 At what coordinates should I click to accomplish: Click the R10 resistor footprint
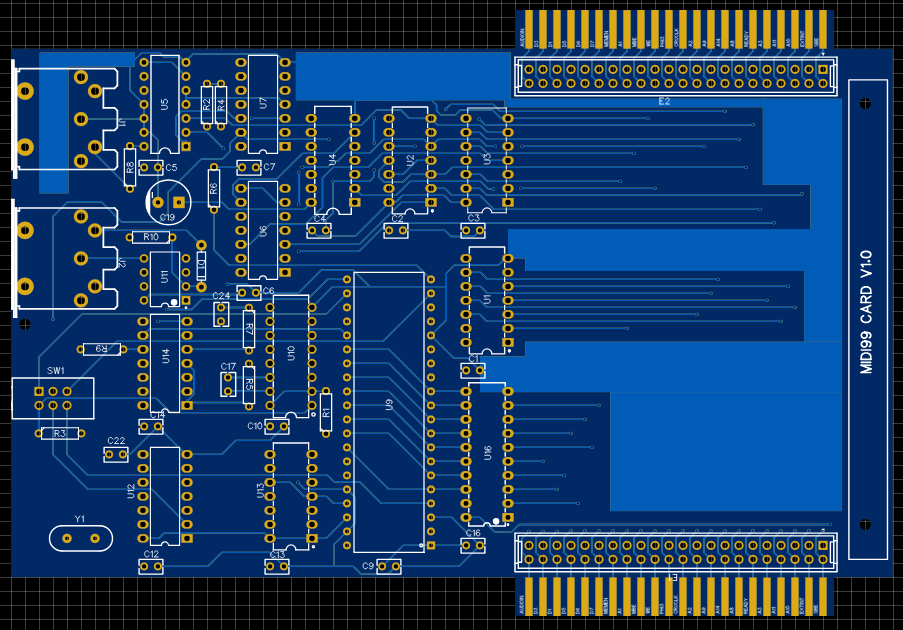point(151,237)
